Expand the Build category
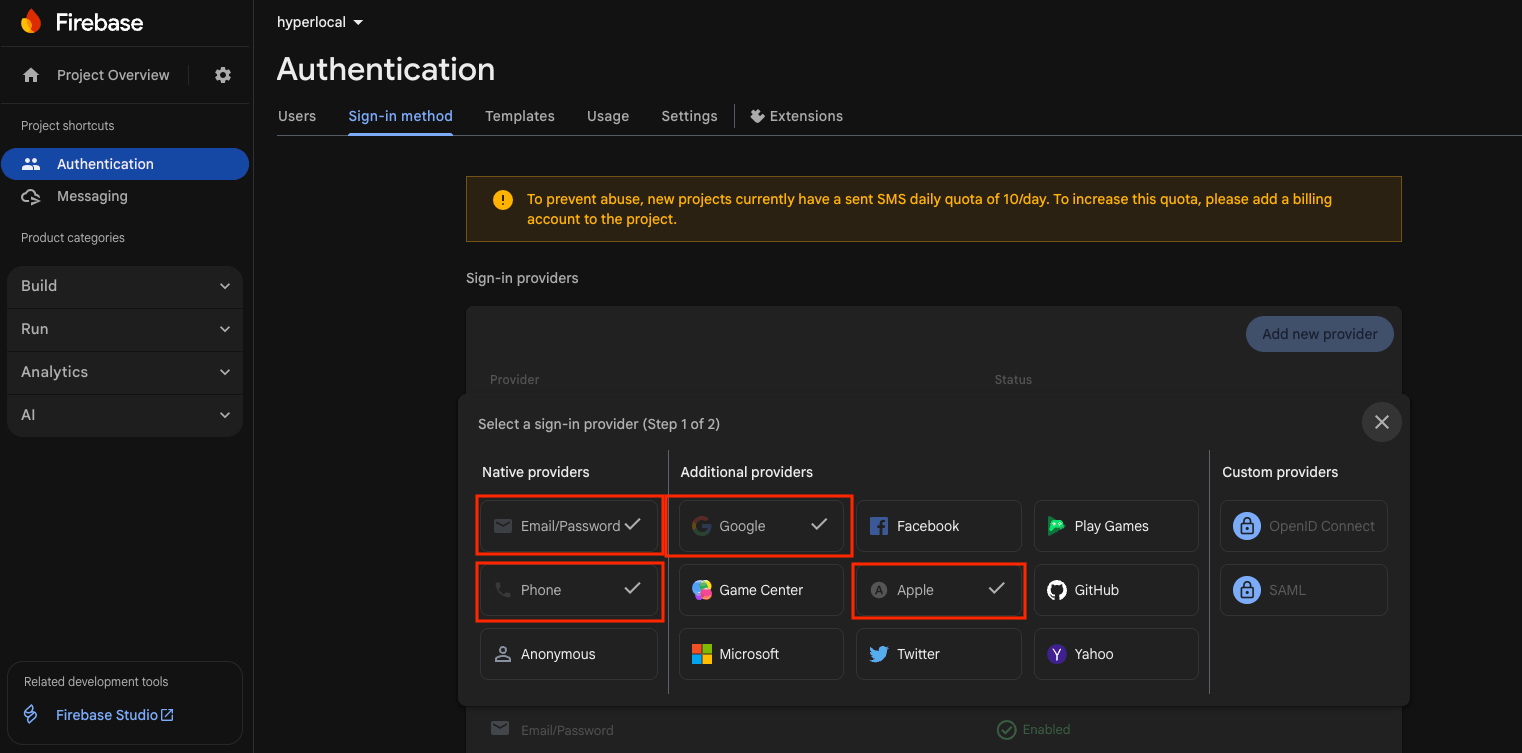 pos(125,286)
